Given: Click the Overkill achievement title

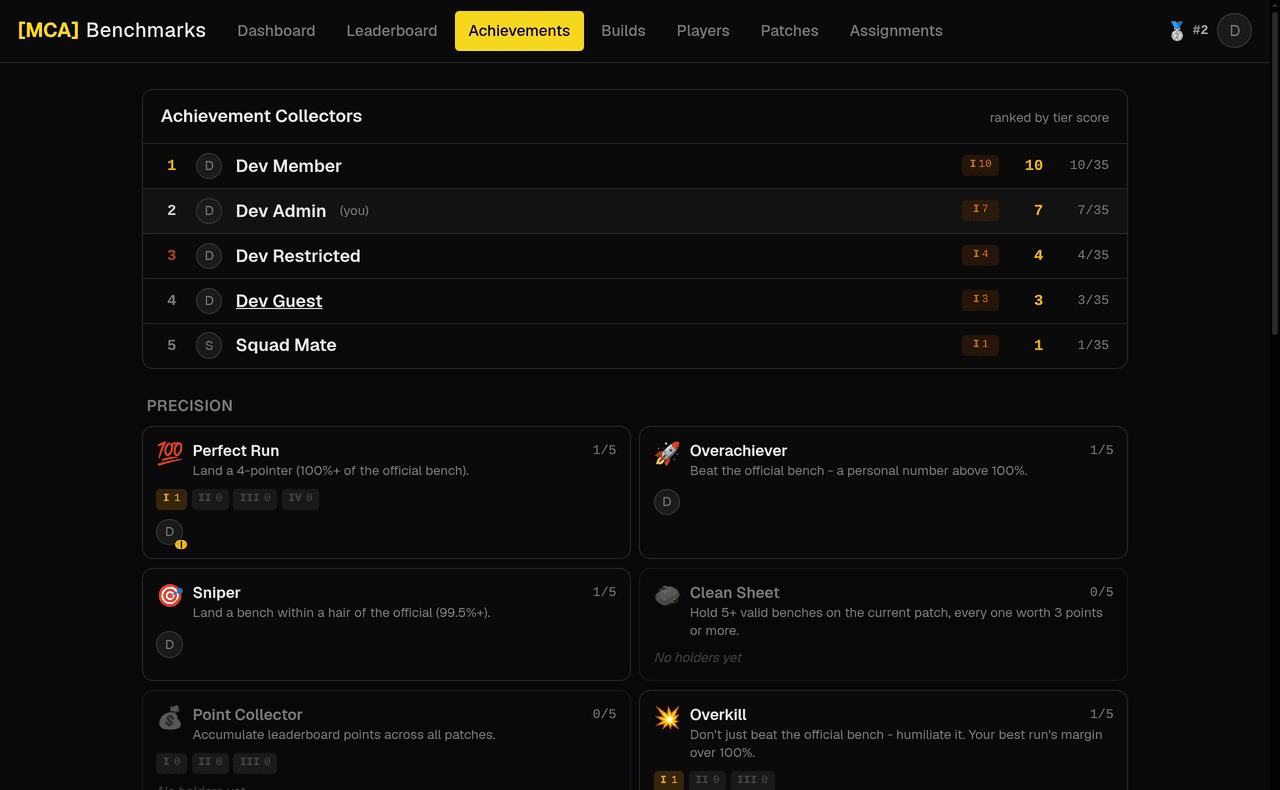Looking at the screenshot, I should coord(718,715).
